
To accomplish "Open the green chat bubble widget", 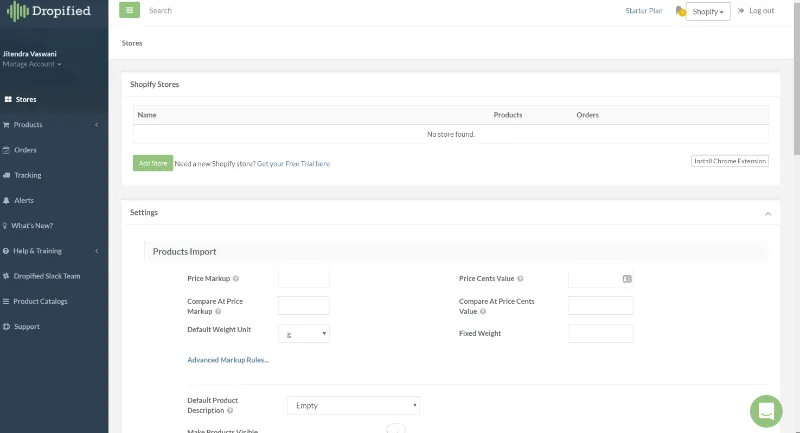I will pos(766,411).
